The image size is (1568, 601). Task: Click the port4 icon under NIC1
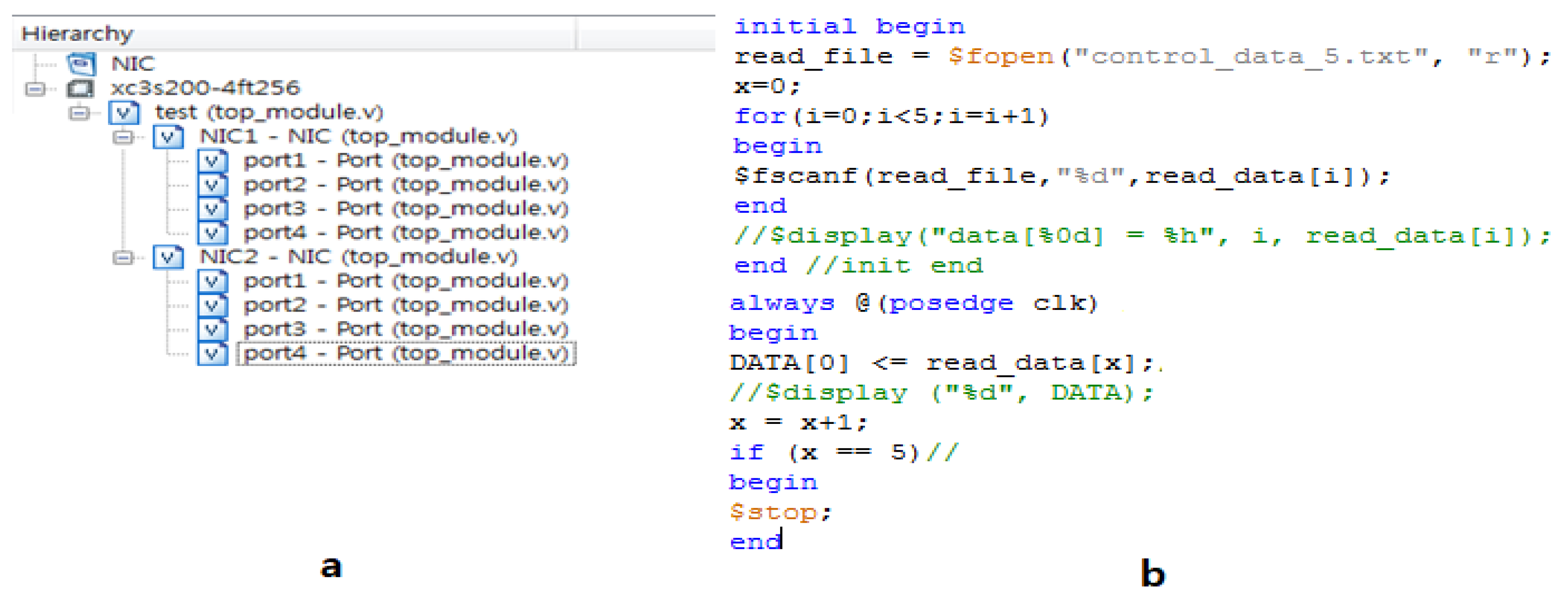point(212,233)
